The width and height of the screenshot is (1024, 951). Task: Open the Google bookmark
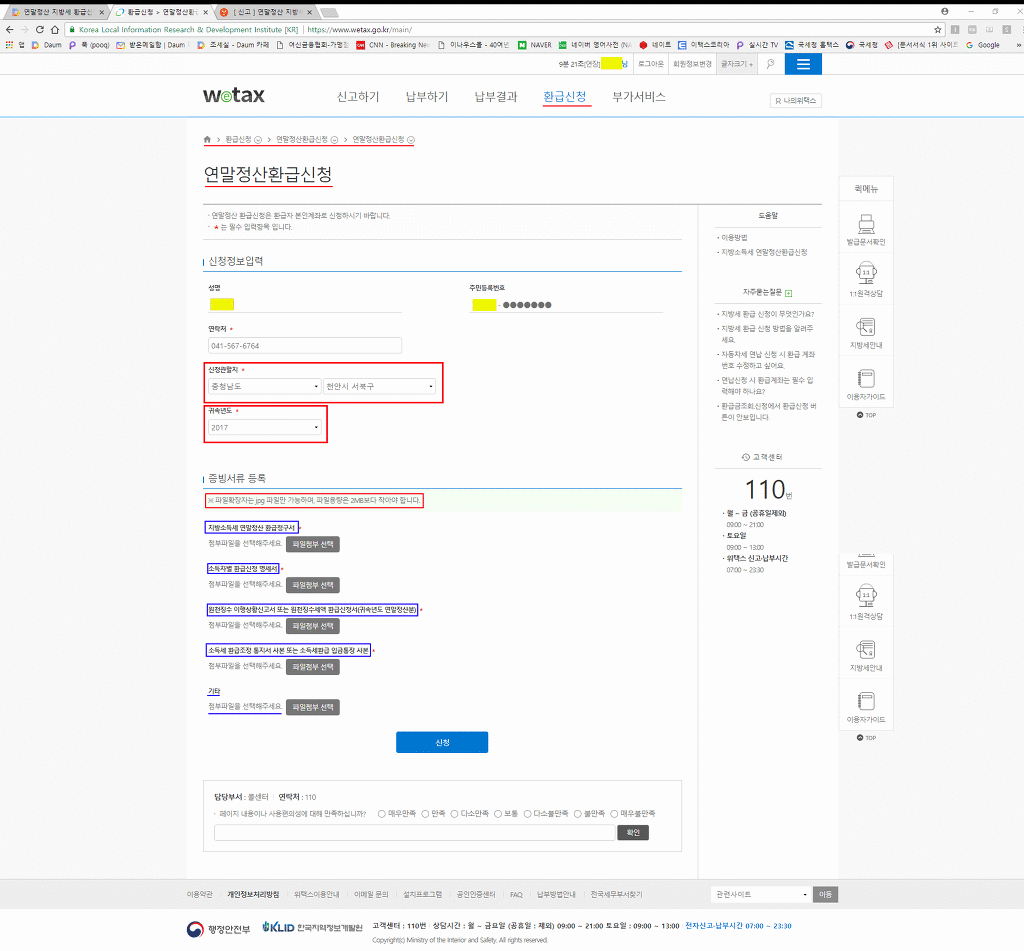coord(983,45)
